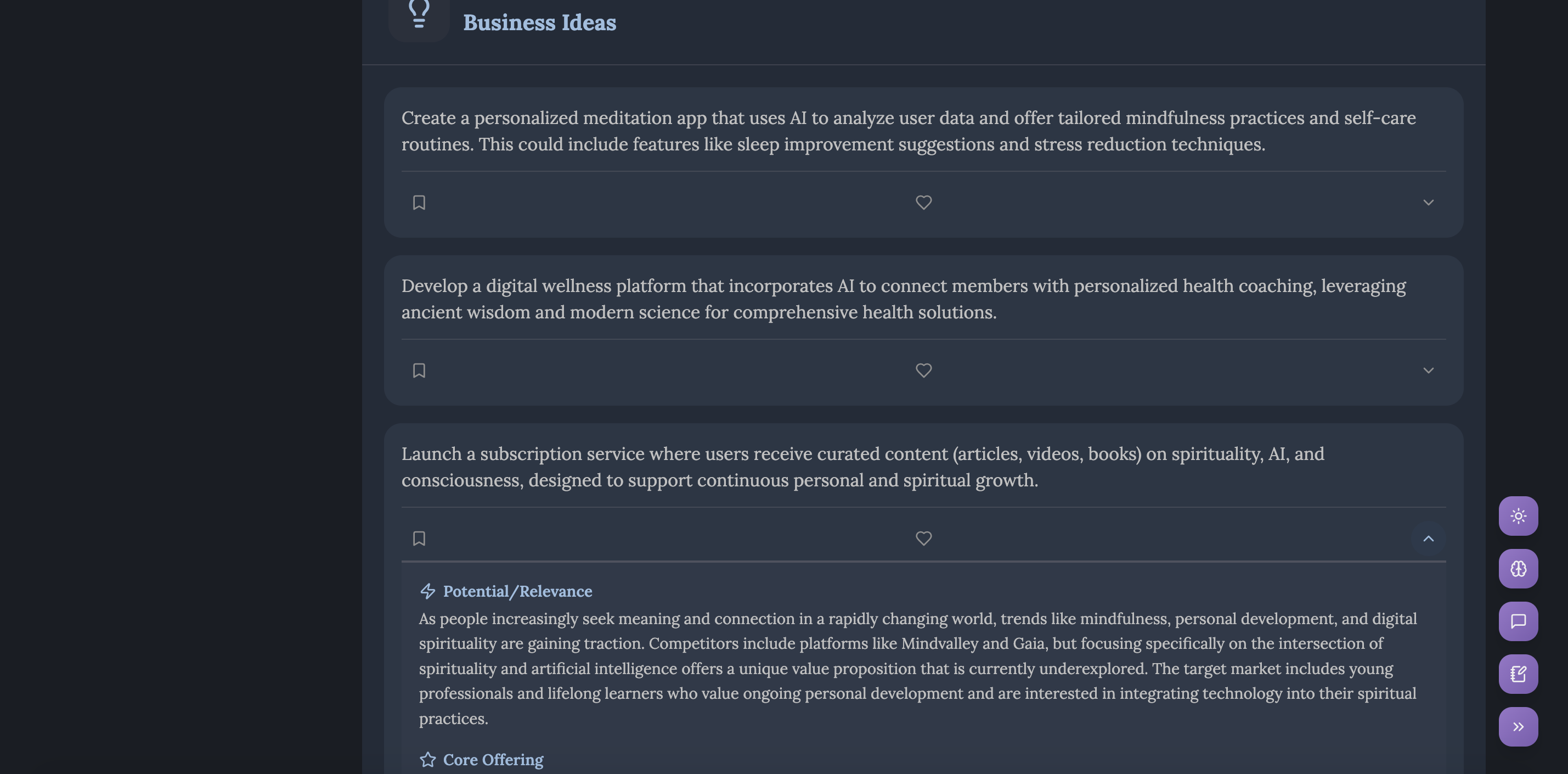Click the Core Offering section heading
The height and width of the screenshot is (774, 1568).
(493, 759)
